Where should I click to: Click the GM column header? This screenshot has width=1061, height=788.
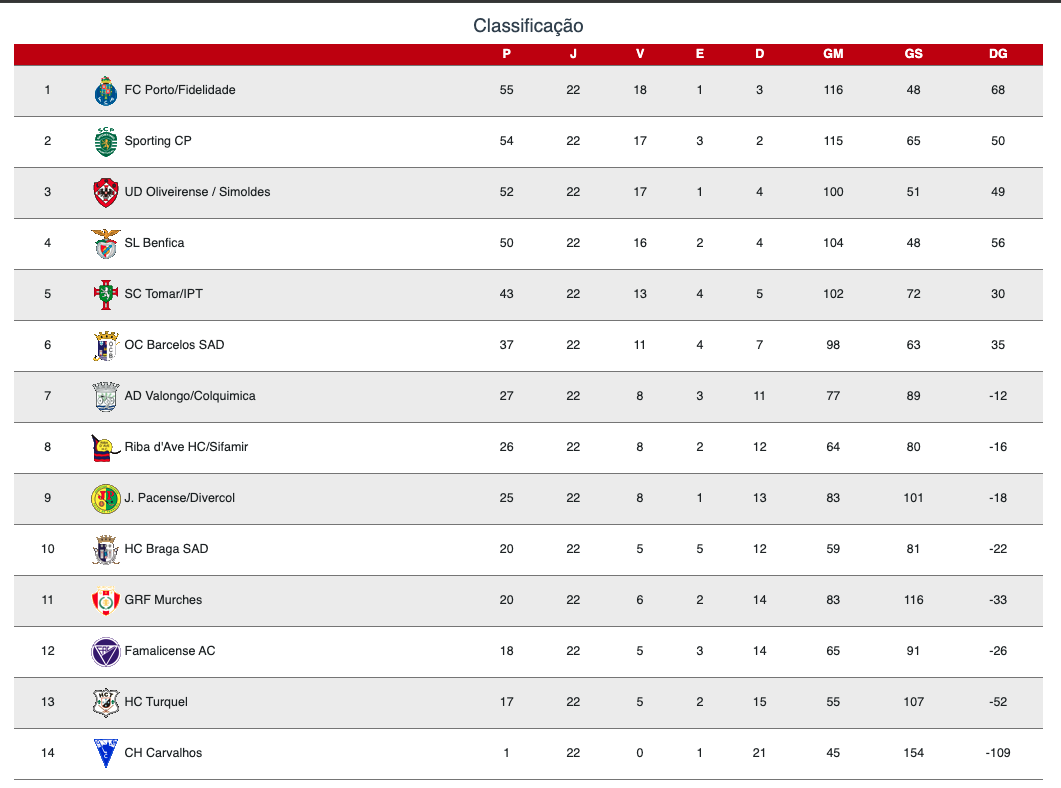[833, 54]
